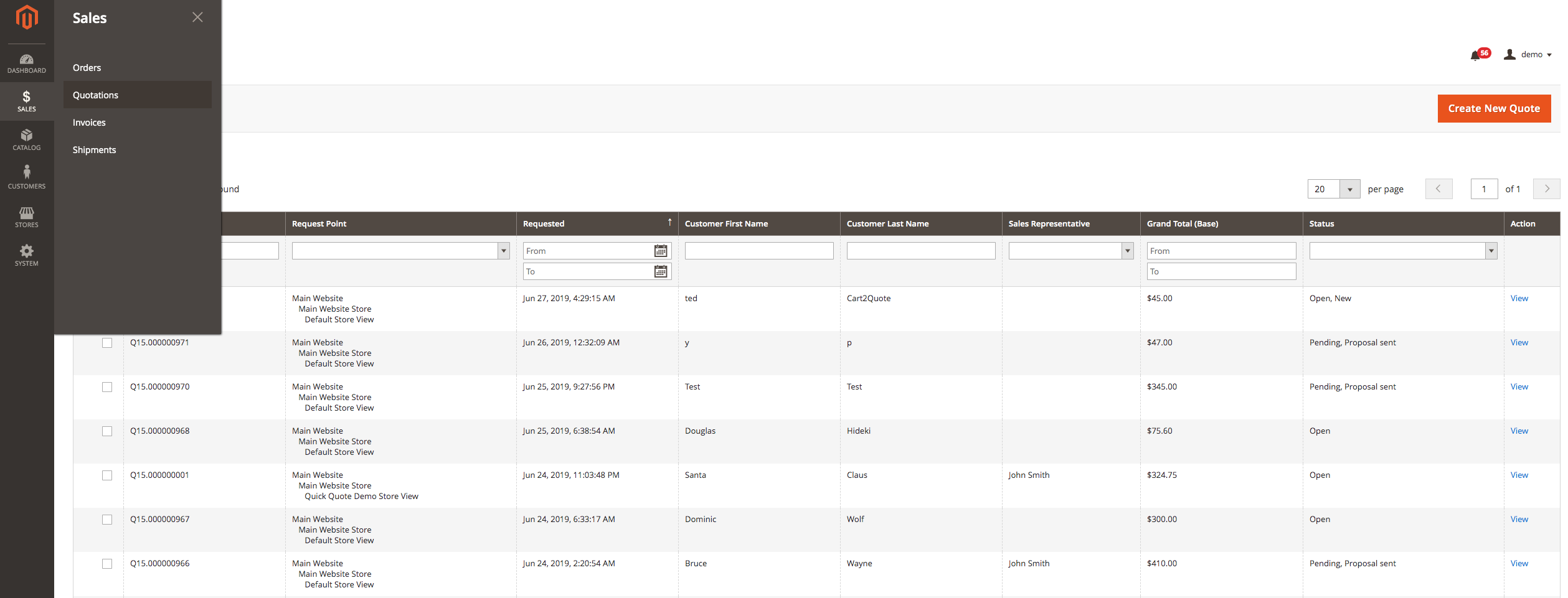Viewport: 1568px width, 598px height.
Task: Open the Requested From date calendar picker
Action: point(661,250)
